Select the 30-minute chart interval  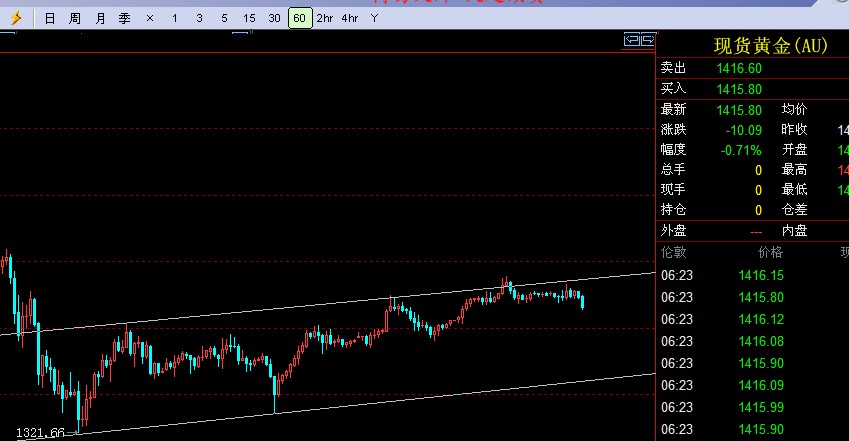coord(275,18)
